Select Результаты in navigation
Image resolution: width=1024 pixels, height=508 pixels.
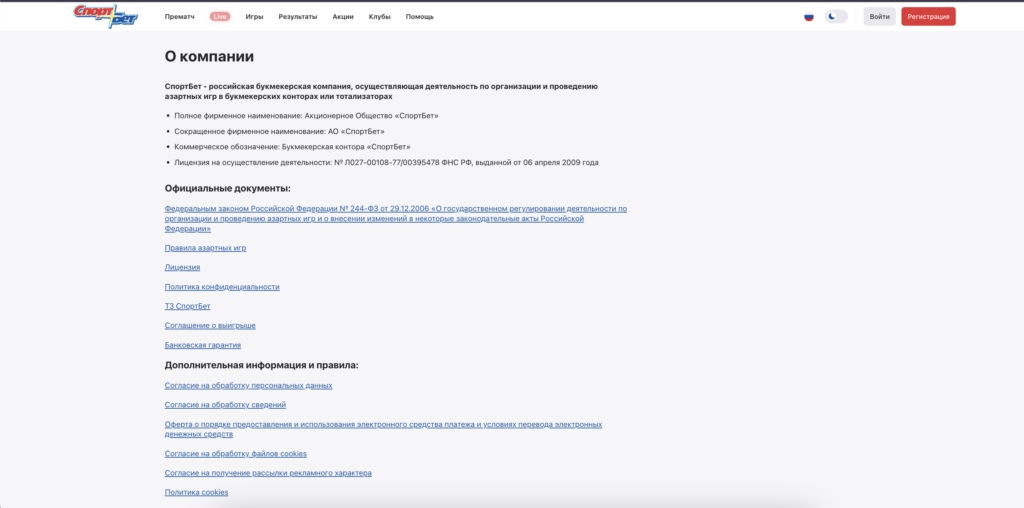tap(298, 17)
